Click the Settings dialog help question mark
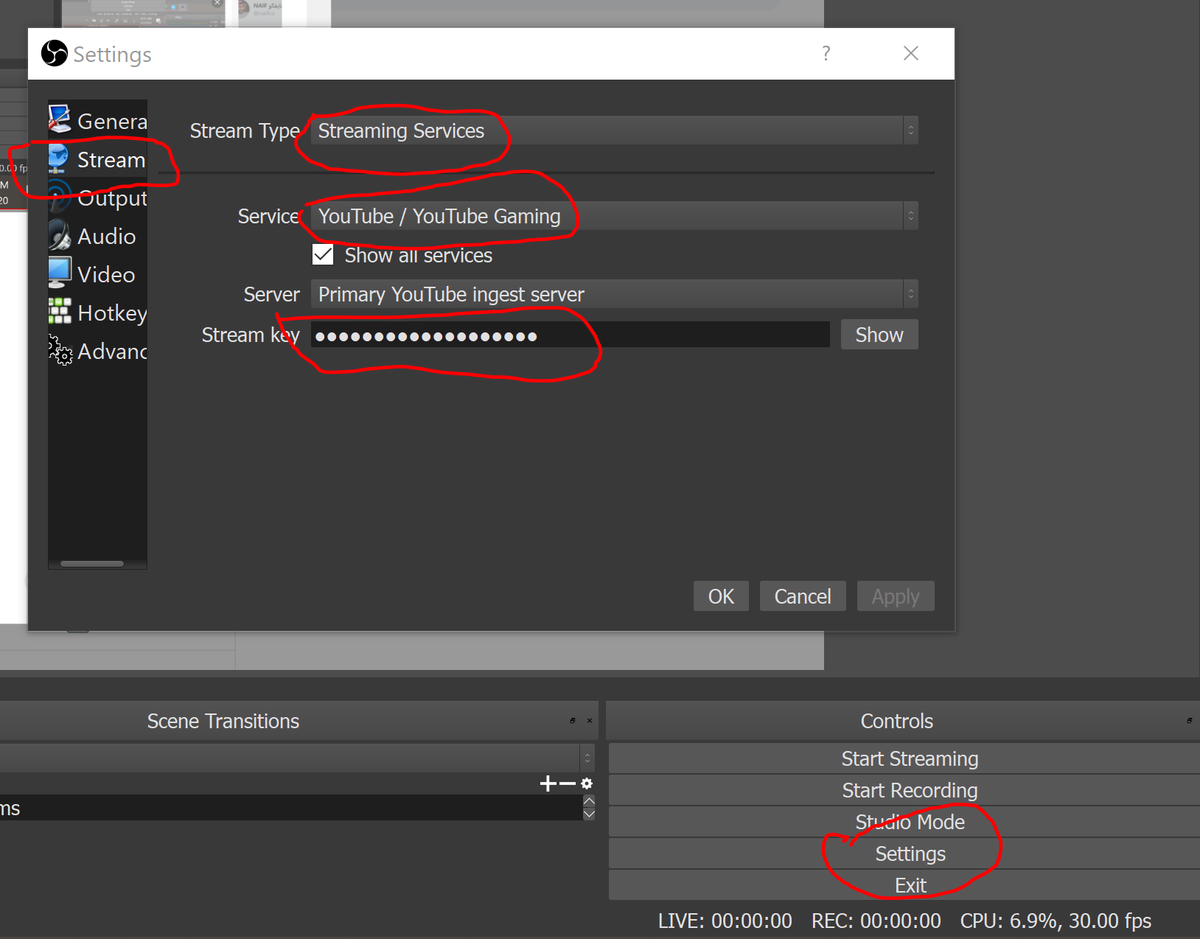The width and height of the screenshot is (1200, 939). tap(826, 54)
